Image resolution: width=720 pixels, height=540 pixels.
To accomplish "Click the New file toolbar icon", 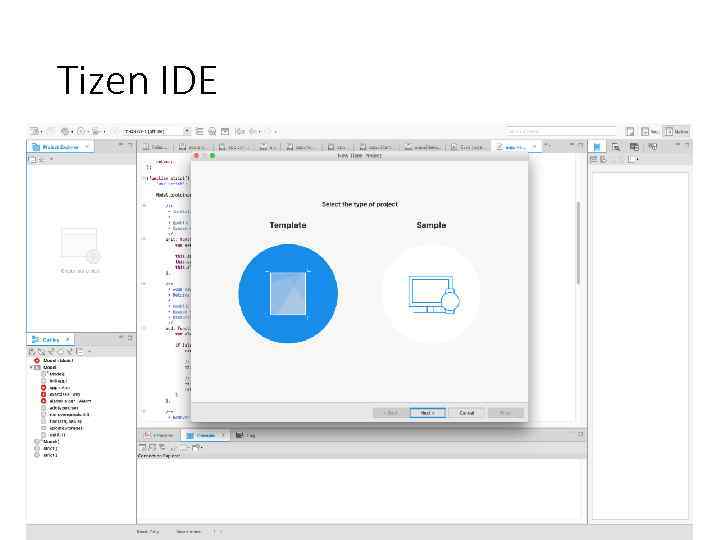I will pyautogui.click(x=34, y=131).
